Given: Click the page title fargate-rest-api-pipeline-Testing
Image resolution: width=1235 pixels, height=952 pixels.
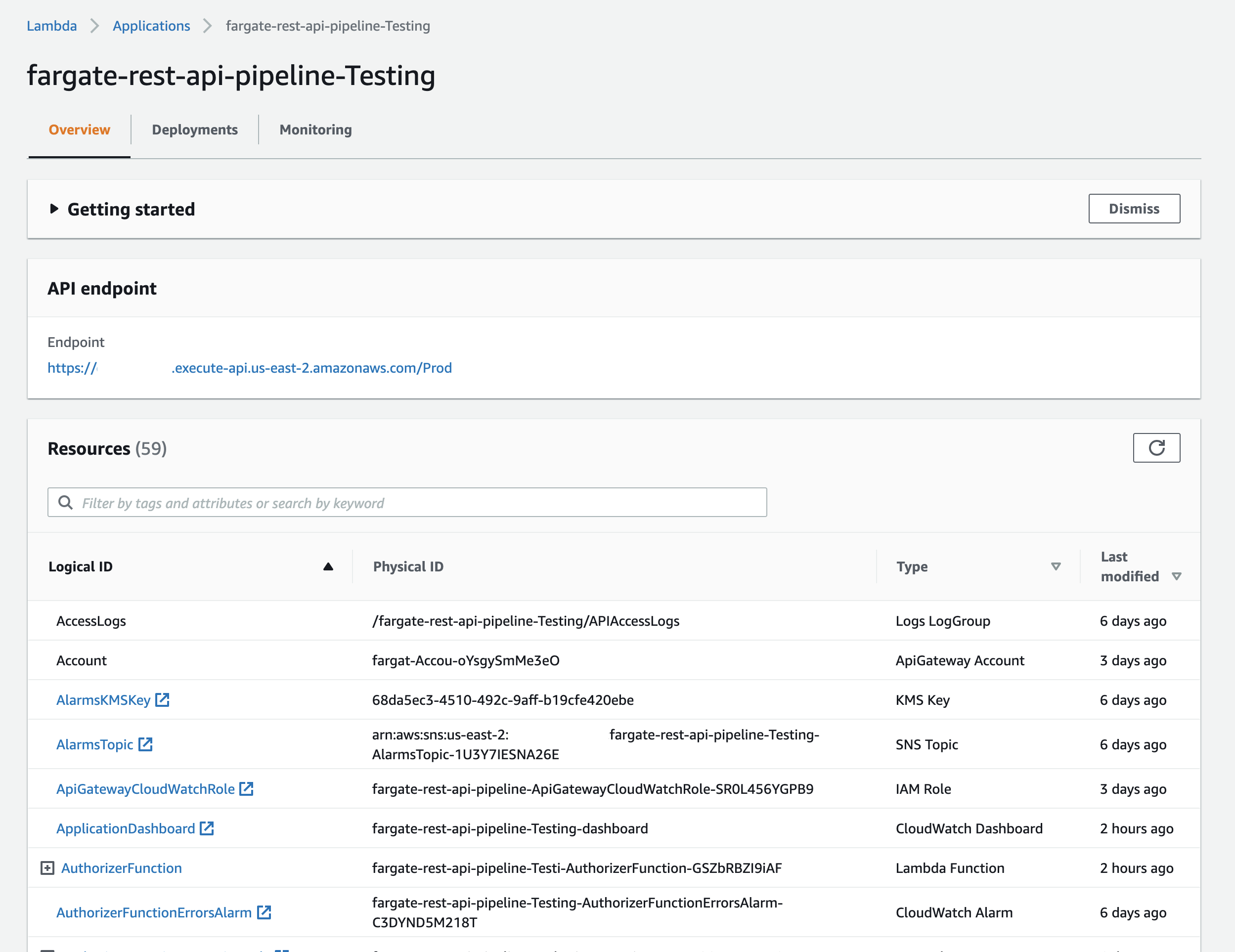Looking at the screenshot, I should click(231, 76).
